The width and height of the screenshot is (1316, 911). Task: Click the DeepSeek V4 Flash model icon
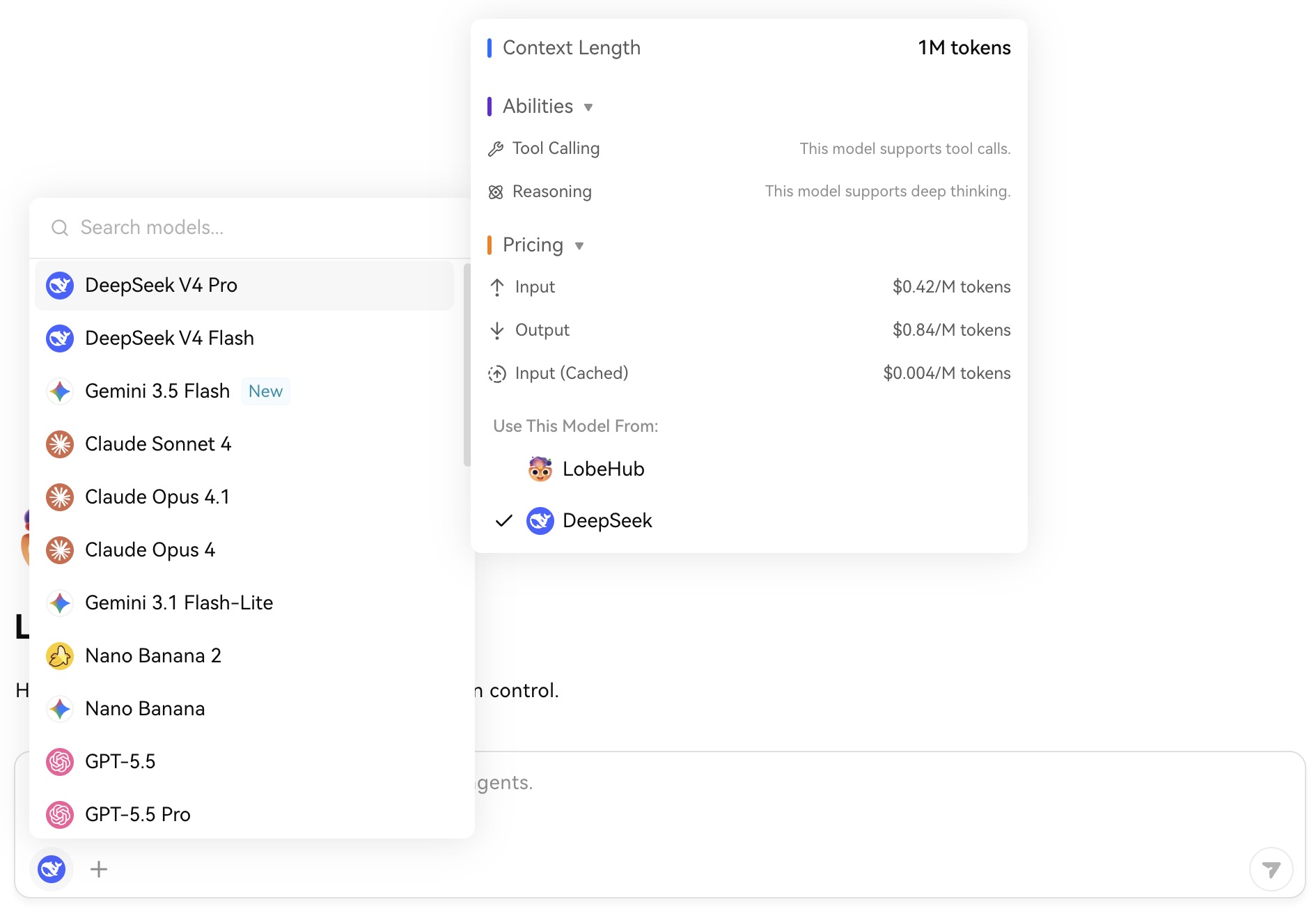60,338
